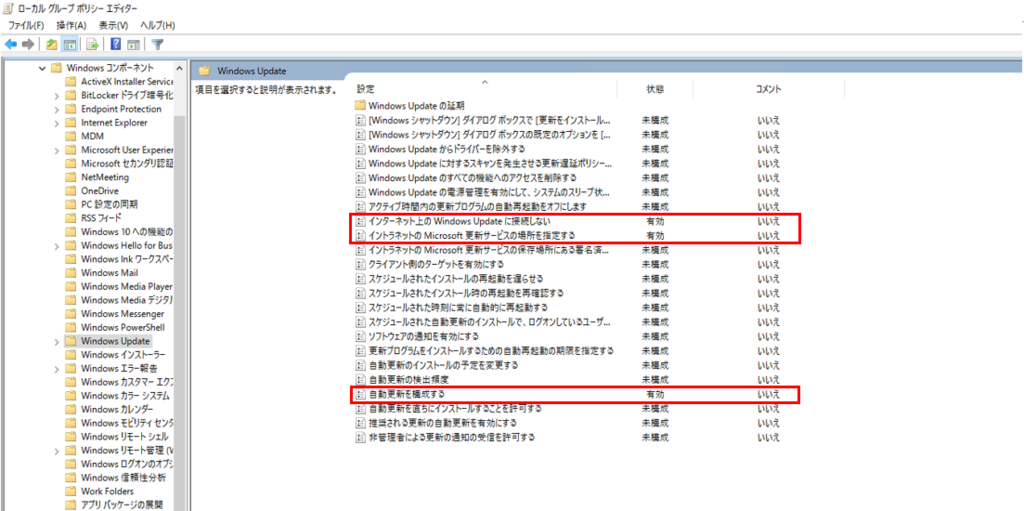Collapse the Windows コンポーネント tree node
The height and width of the screenshot is (511, 1024).
(42, 68)
